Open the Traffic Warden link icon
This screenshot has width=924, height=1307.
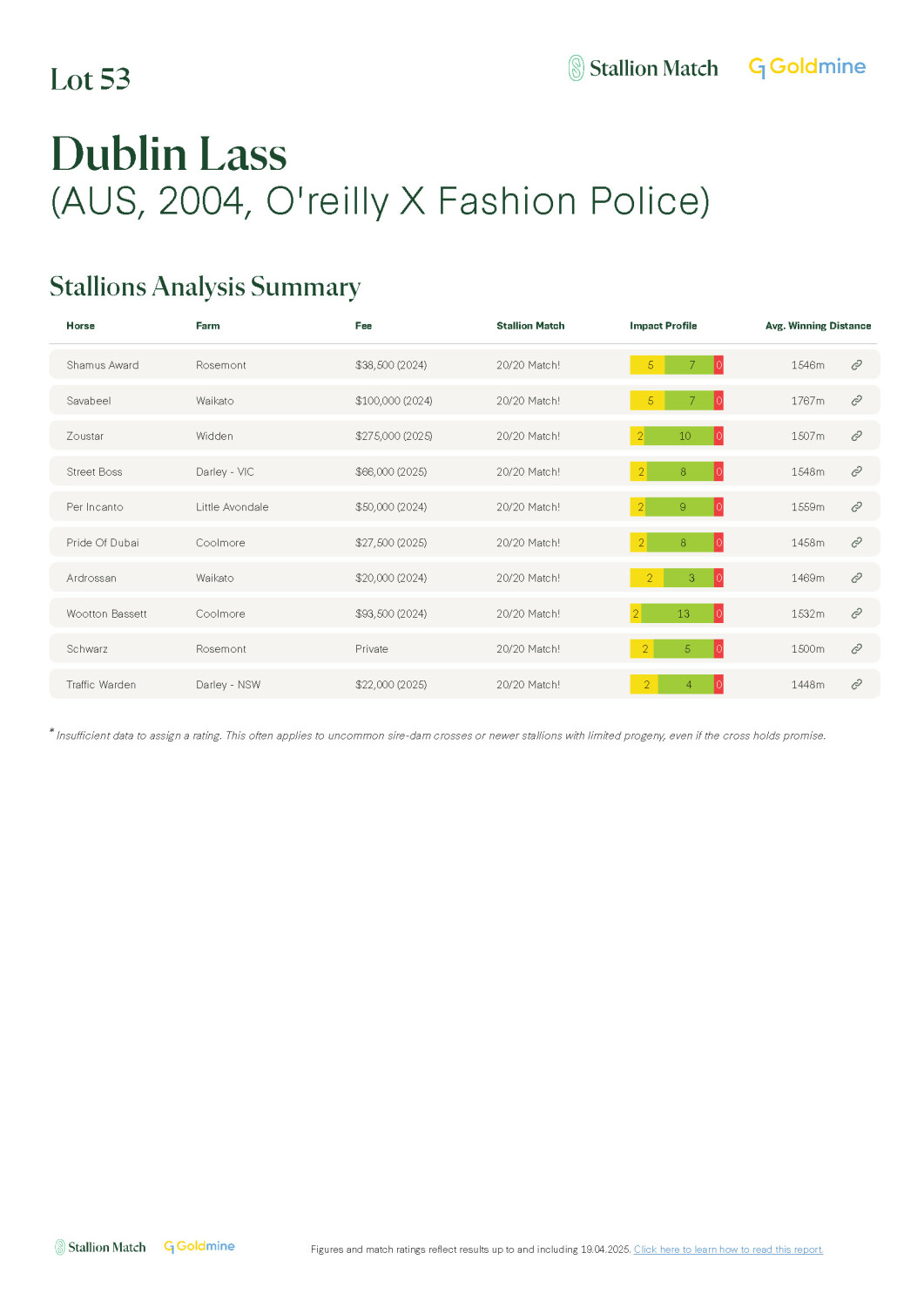[856, 684]
